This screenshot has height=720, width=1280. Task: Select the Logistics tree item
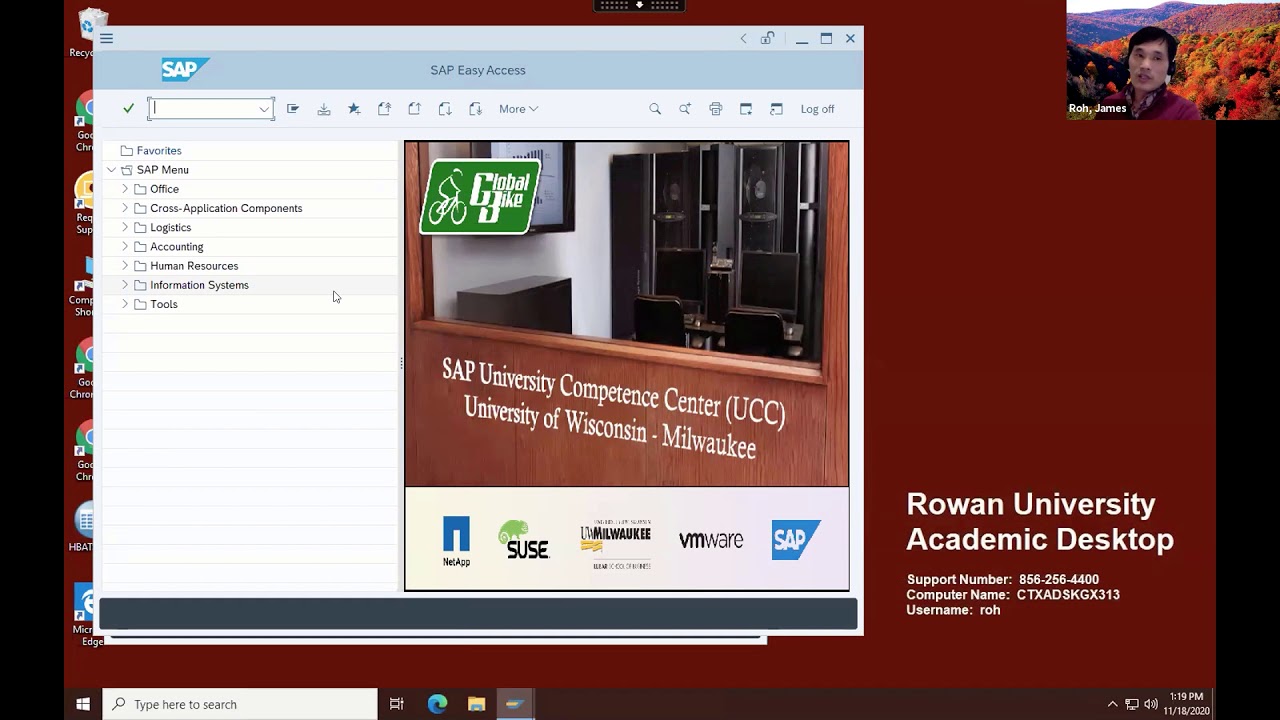pos(170,227)
